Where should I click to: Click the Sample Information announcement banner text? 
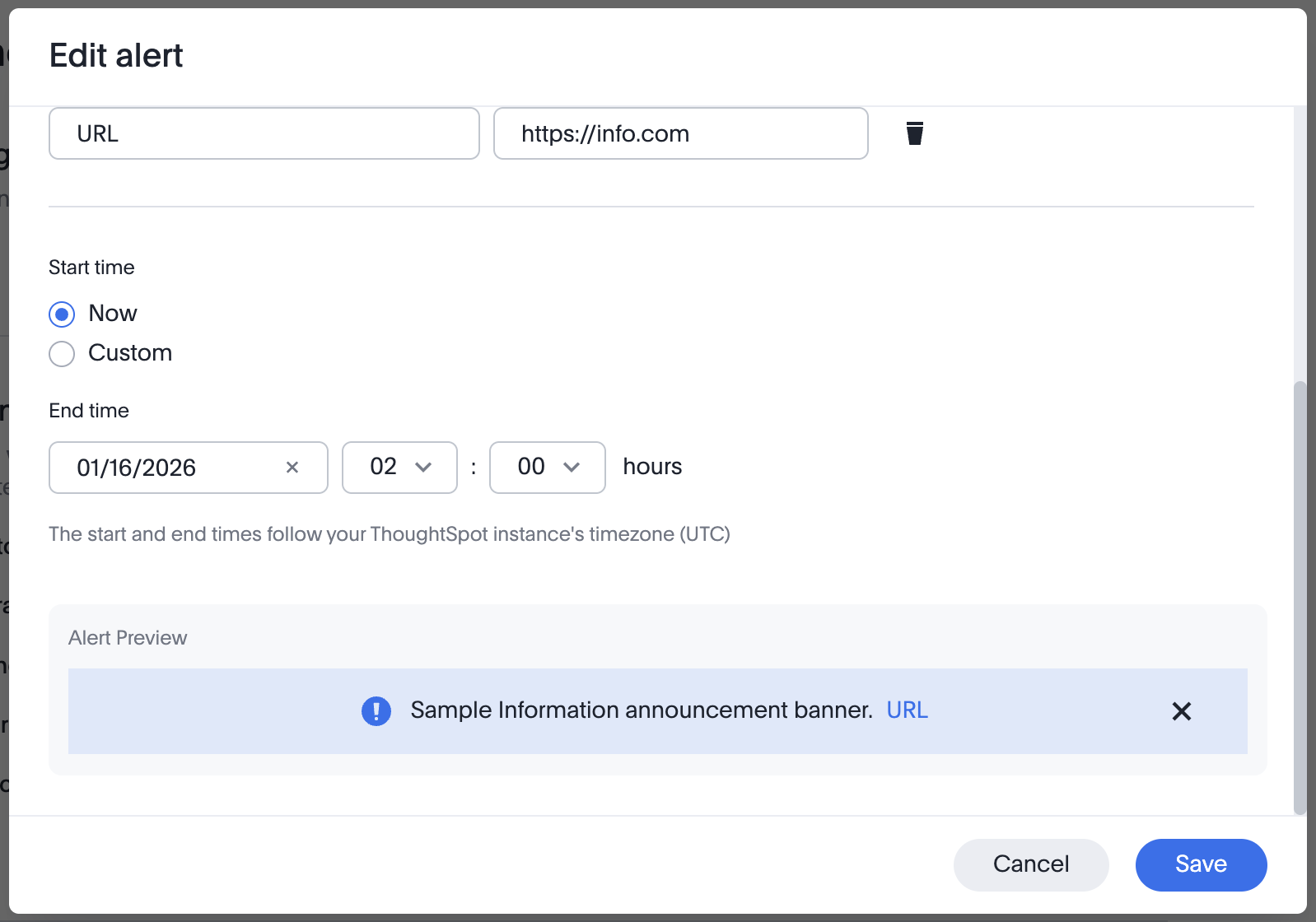point(641,710)
